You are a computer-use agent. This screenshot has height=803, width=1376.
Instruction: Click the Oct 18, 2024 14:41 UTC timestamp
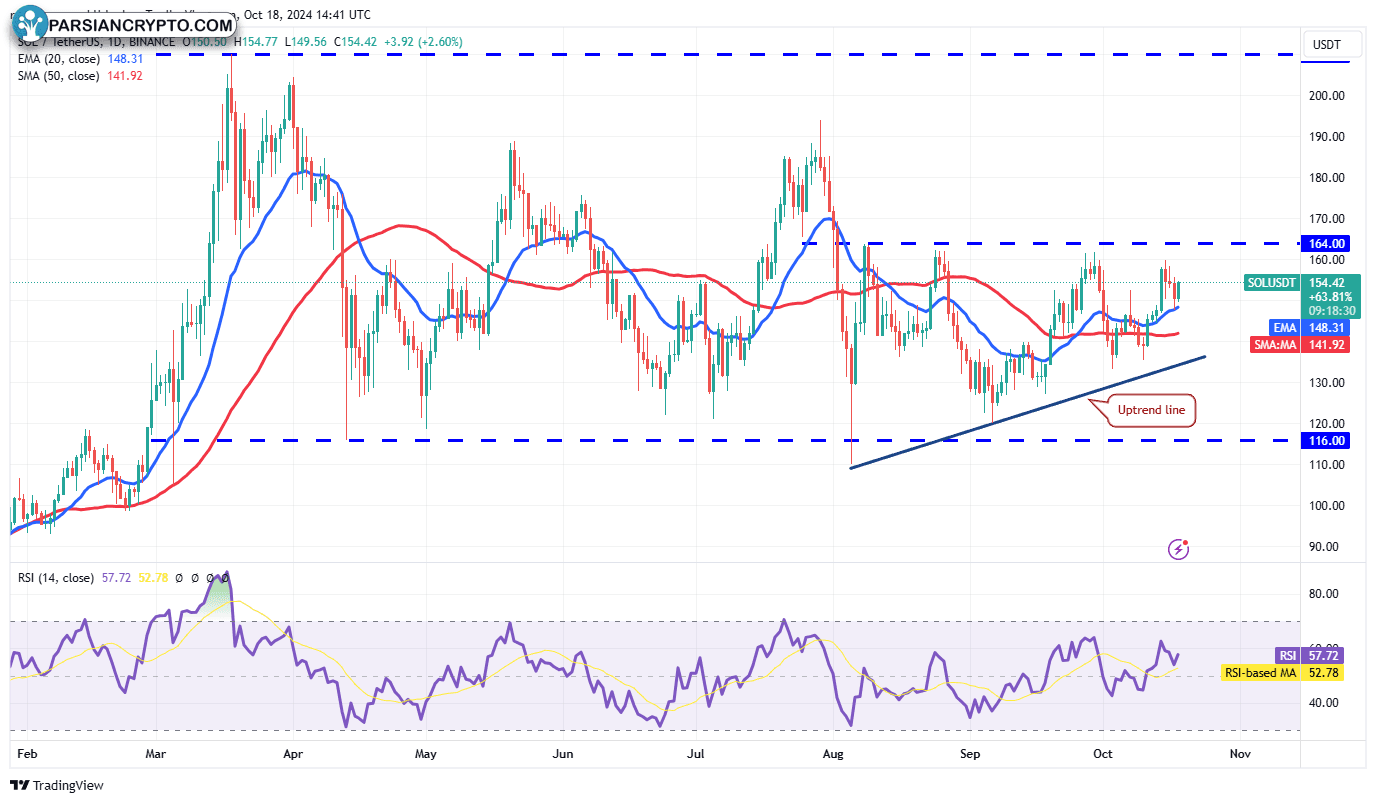tap(306, 15)
